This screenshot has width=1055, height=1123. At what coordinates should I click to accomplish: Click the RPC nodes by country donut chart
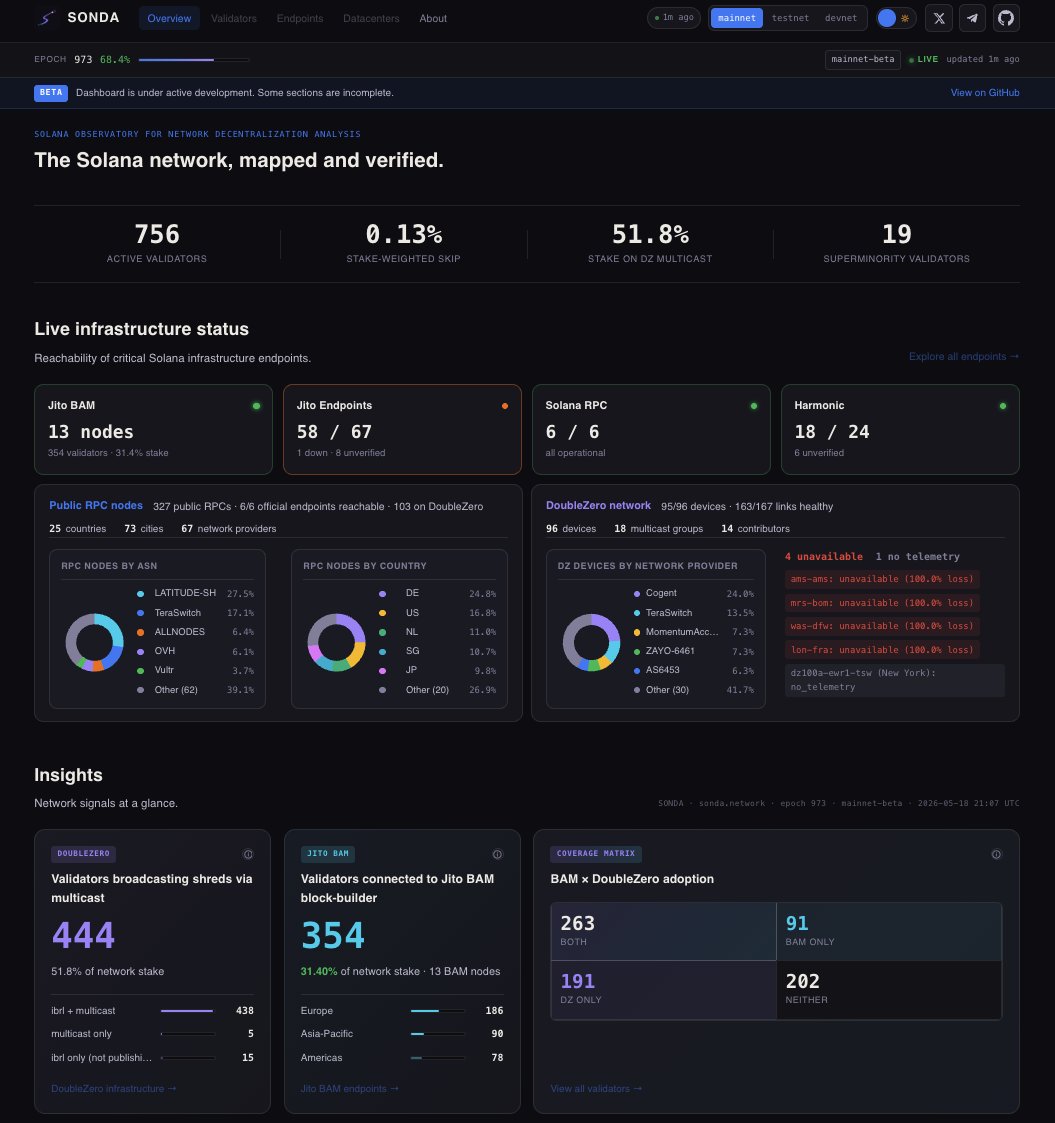click(x=337, y=642)
